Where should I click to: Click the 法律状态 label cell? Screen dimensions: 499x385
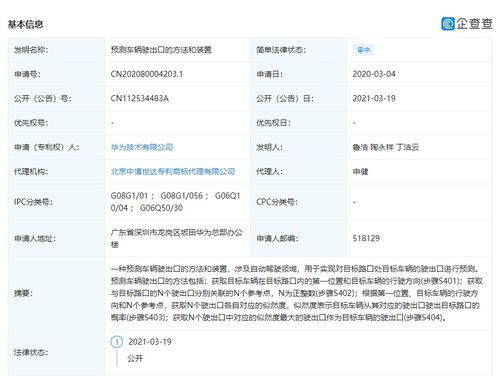tap(56, 352)
